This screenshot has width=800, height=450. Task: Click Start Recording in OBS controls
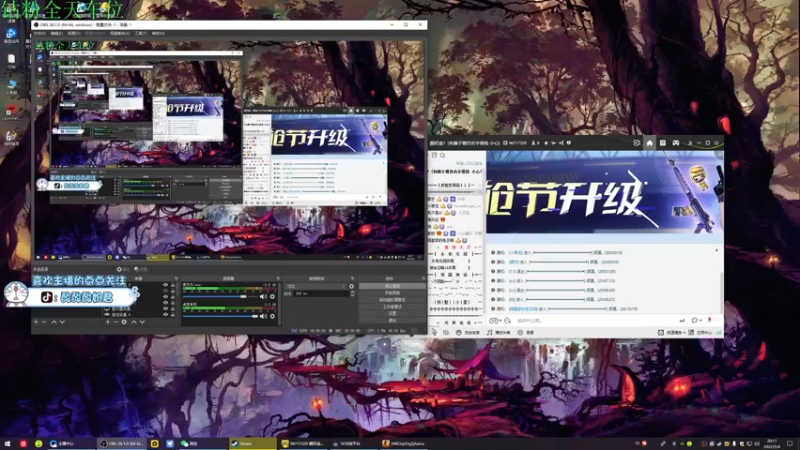click(392, 293)
